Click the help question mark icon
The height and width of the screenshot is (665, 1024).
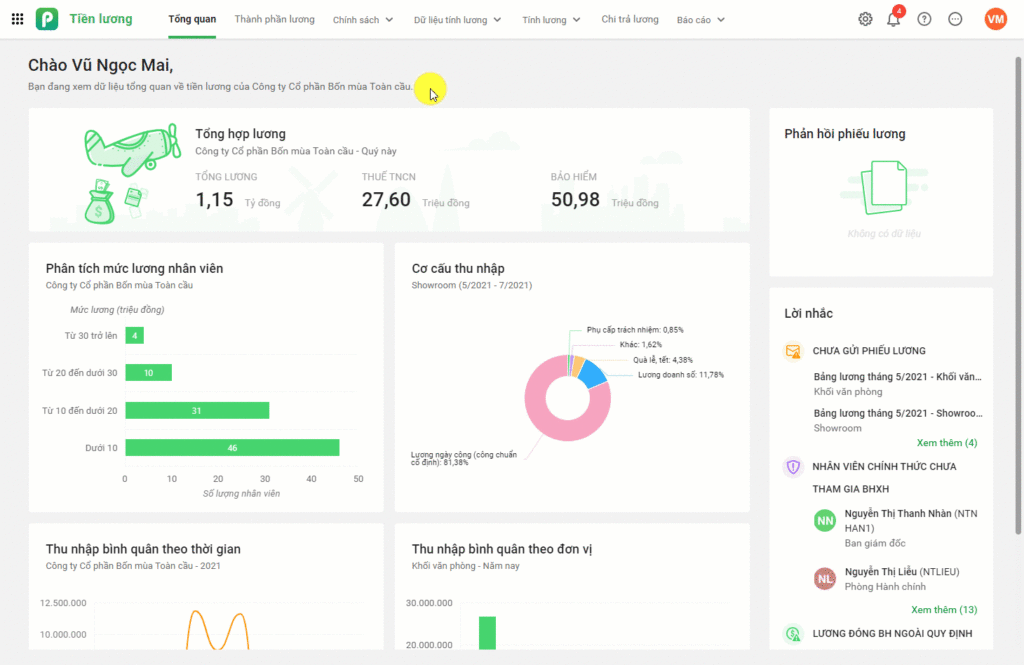924,19
